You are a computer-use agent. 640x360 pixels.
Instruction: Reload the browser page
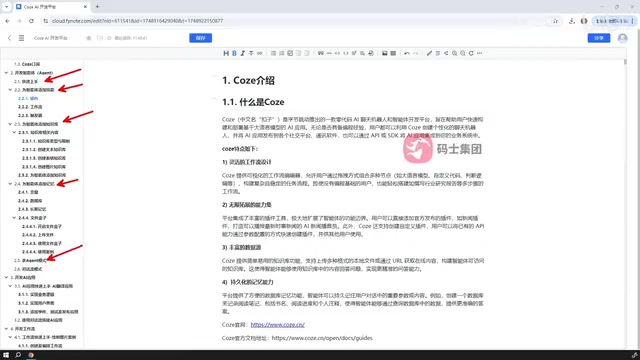tap(31, 21)
